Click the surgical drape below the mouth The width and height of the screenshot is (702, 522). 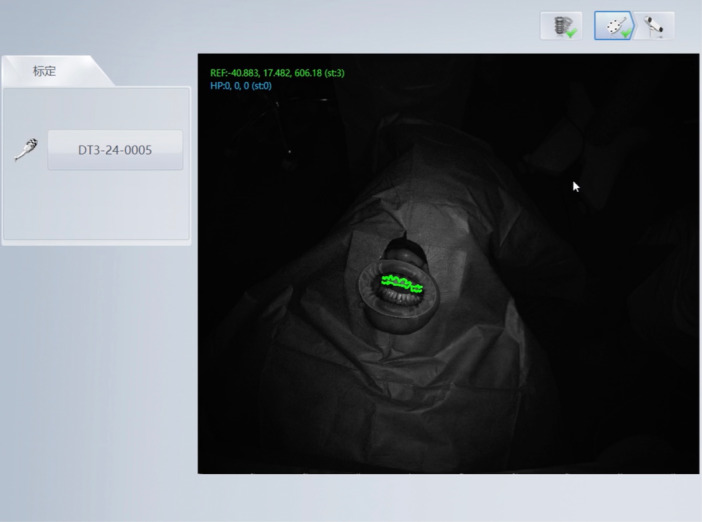pyautogui.click(x=394, y=394)
